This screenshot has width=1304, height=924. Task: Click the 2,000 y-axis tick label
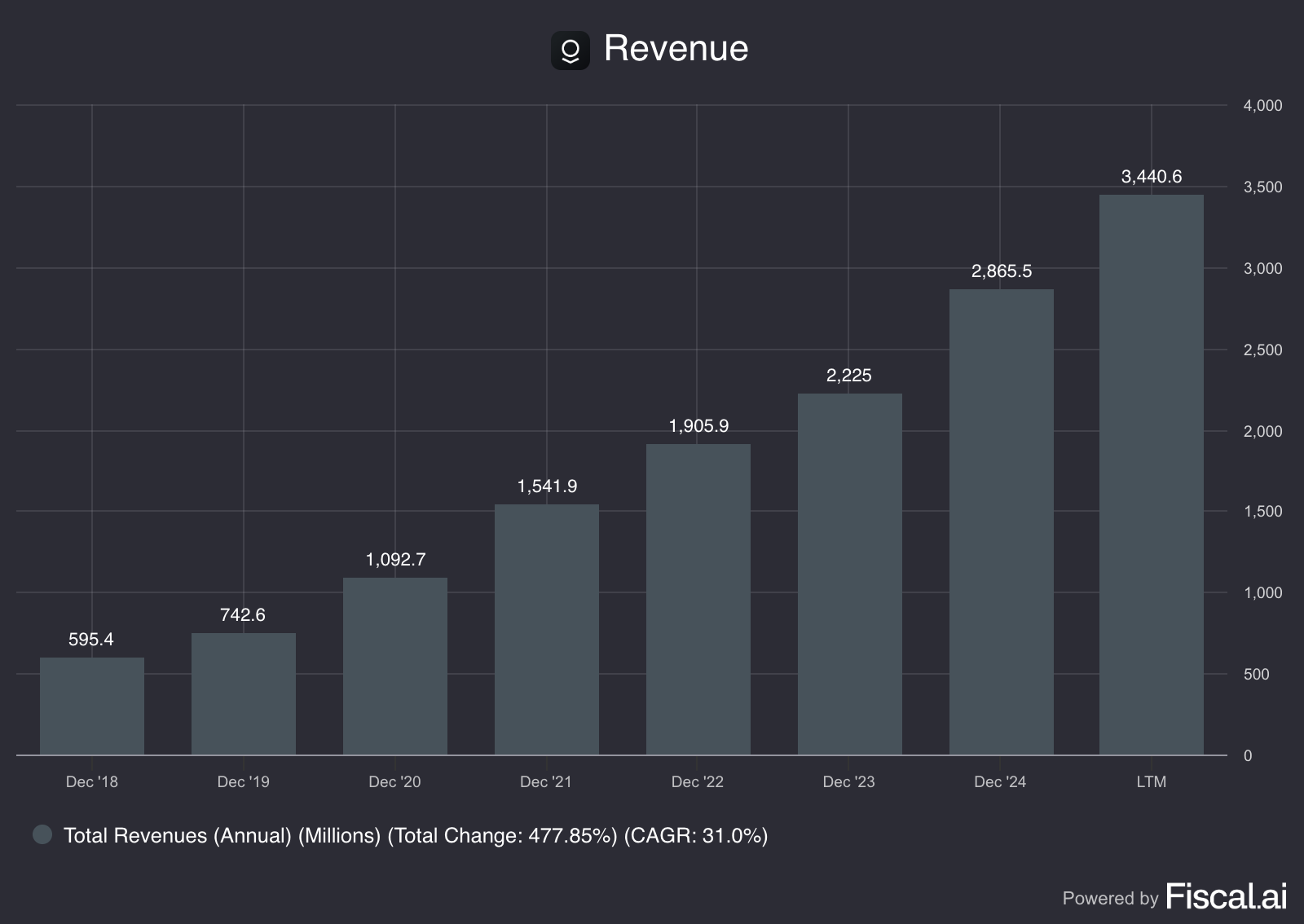click(1262, 431)
